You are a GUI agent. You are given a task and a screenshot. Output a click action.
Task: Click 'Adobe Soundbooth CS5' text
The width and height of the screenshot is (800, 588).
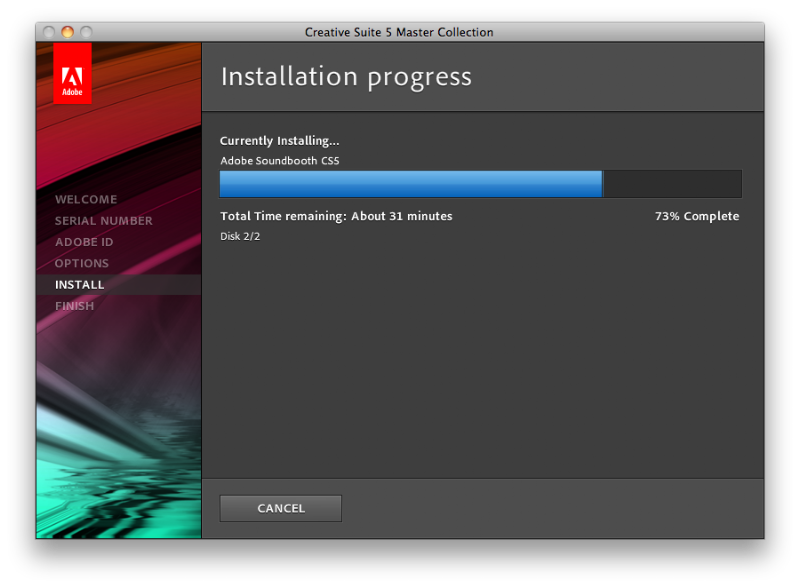(x=280, y=161)
